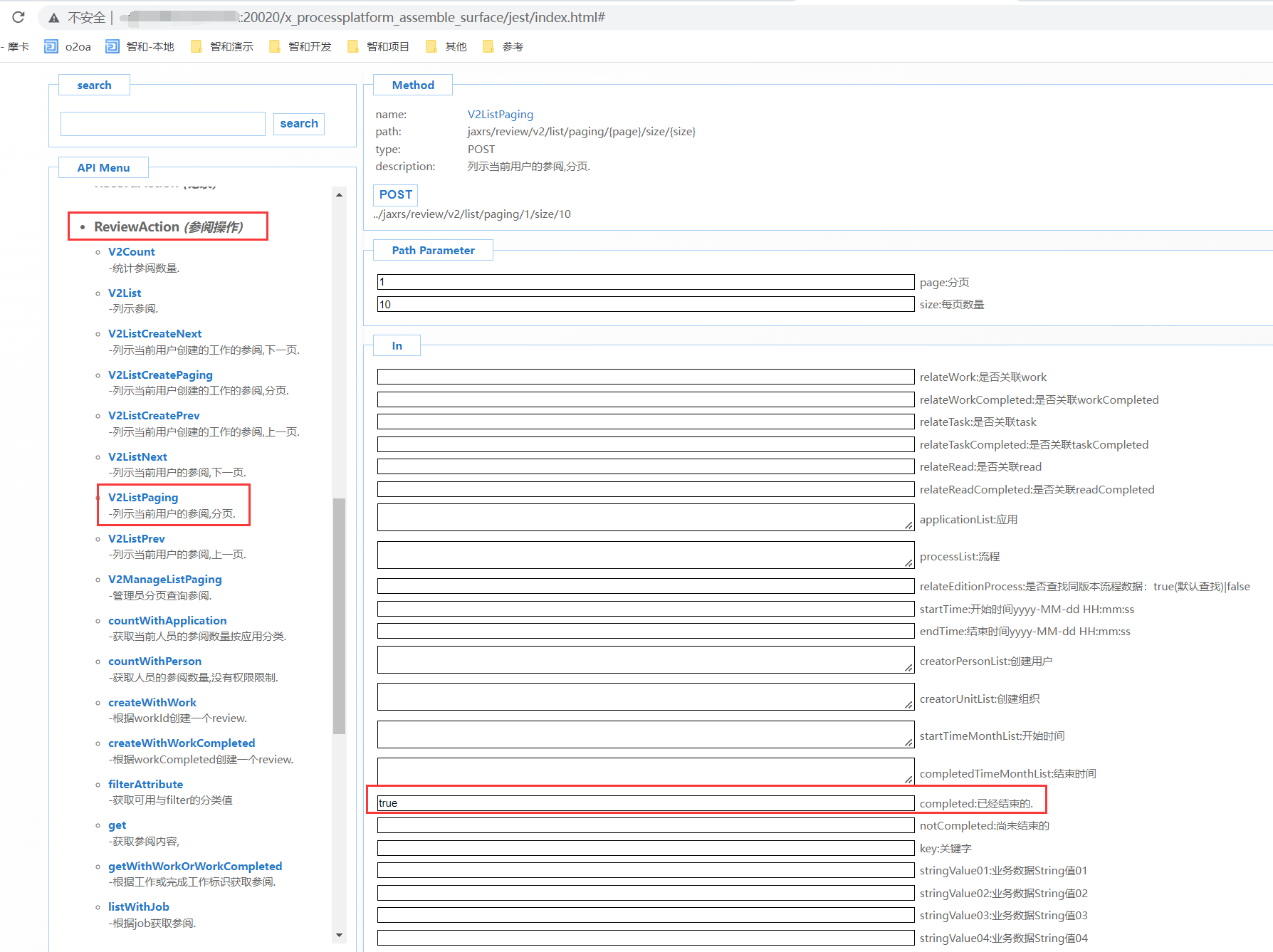Open the V2Count API method
Image resolution: width=1273 pixels, height=952 pixels.
[x=131, y=251]
